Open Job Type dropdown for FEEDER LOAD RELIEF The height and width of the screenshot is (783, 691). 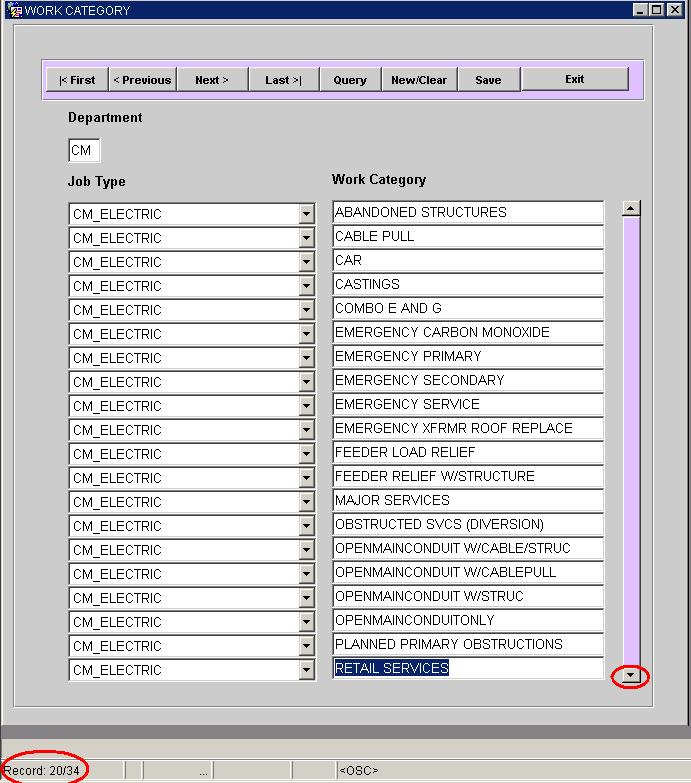tap(307, 454)
